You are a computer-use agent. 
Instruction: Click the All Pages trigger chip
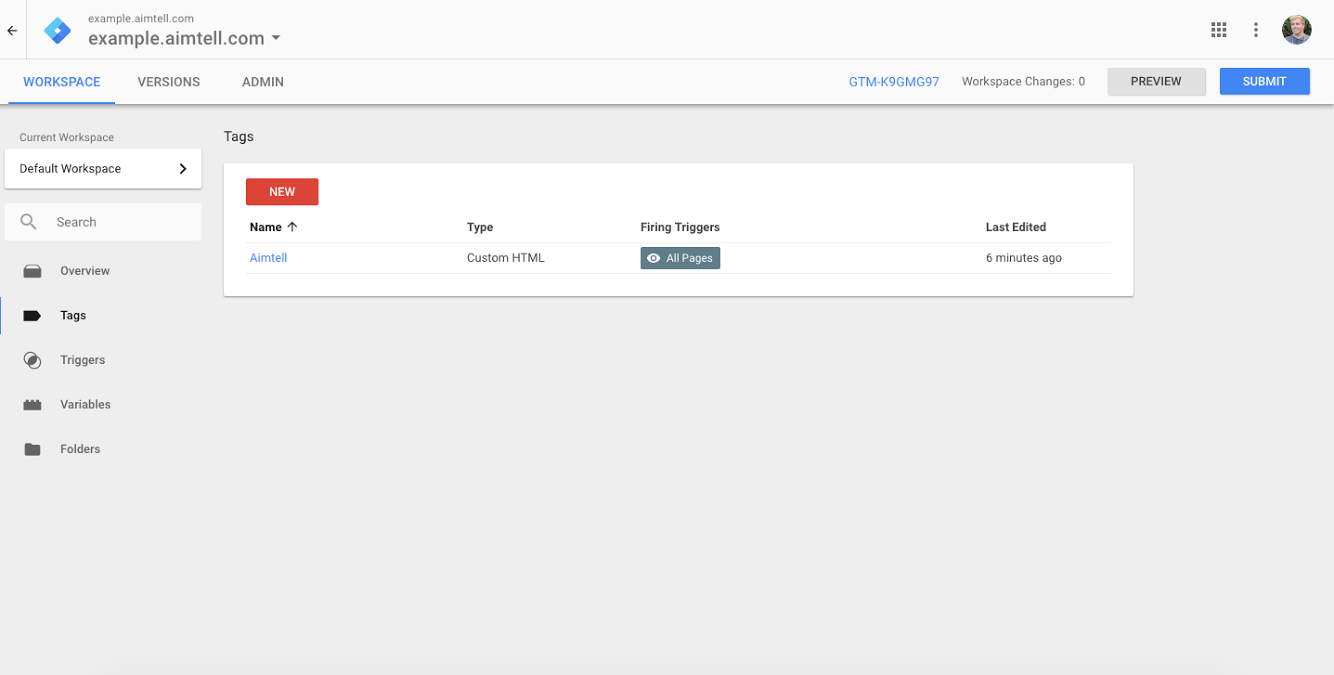[680, 258]
